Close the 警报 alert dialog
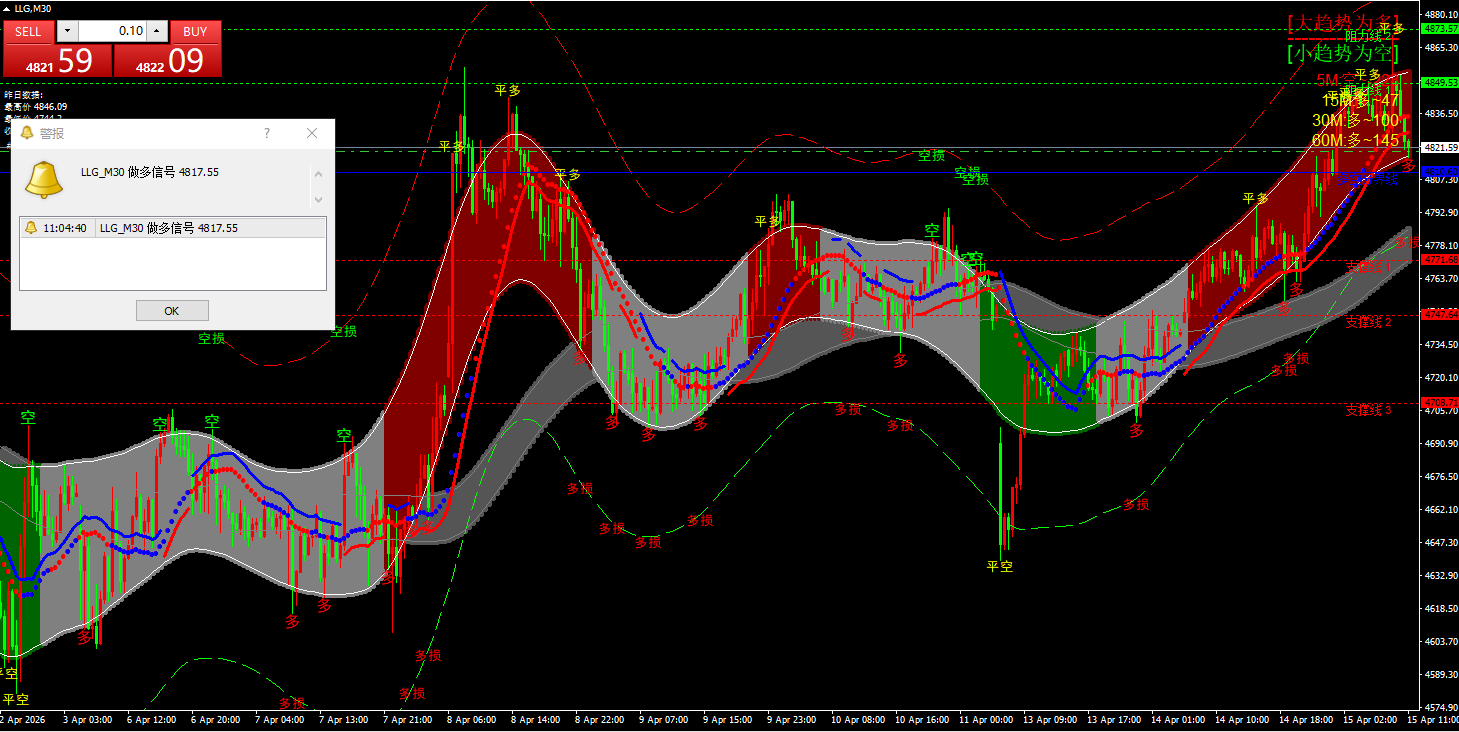 [x=312, y=132]
